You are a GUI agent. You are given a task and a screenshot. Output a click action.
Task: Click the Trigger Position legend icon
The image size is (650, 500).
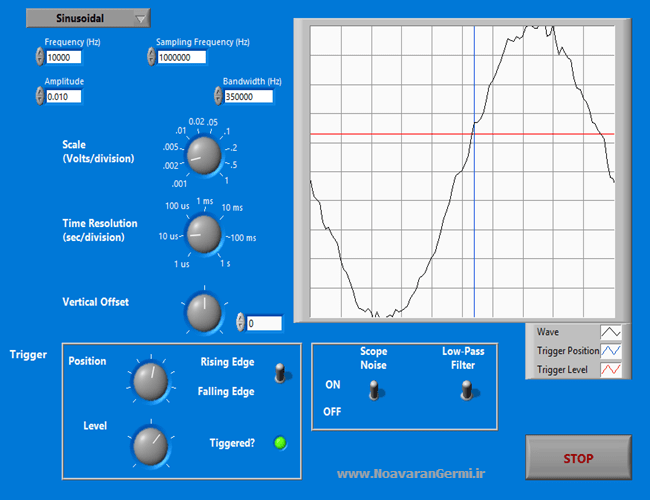coord(611,350)
